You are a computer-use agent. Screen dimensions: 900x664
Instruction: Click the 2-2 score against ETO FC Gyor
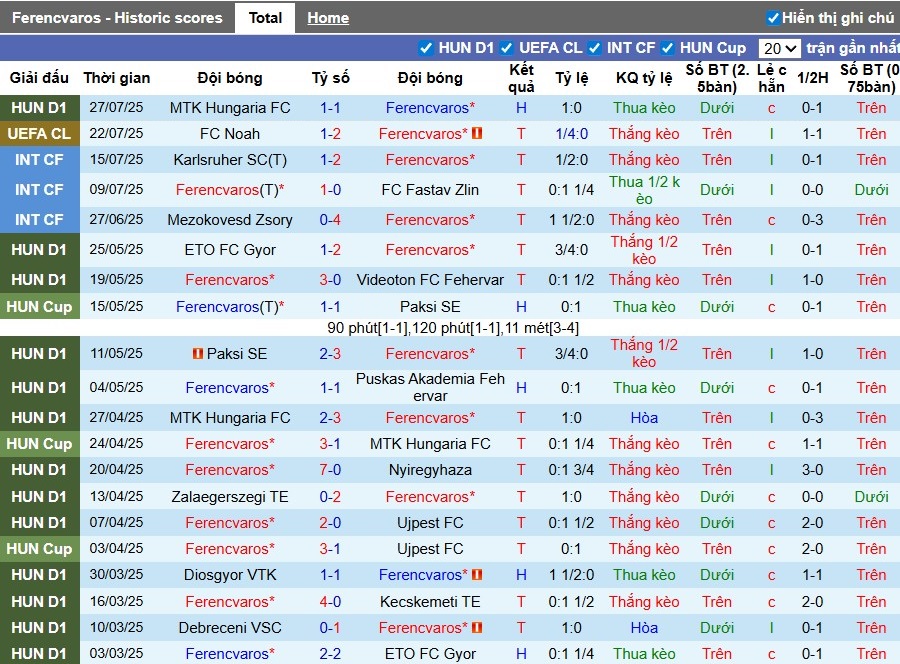(330, 653)
